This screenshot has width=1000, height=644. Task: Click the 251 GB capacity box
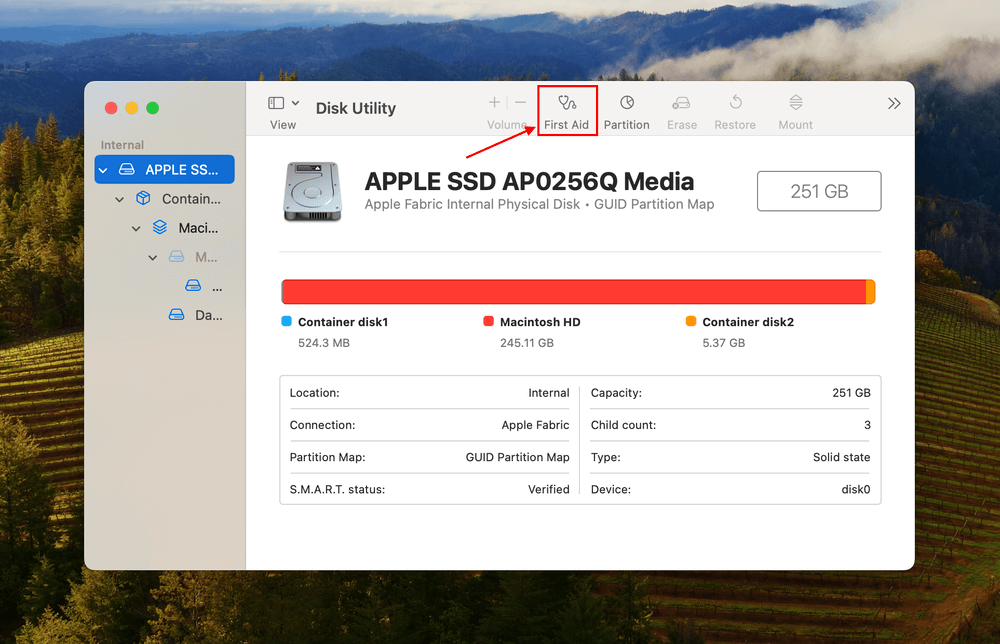click(818, 191)
